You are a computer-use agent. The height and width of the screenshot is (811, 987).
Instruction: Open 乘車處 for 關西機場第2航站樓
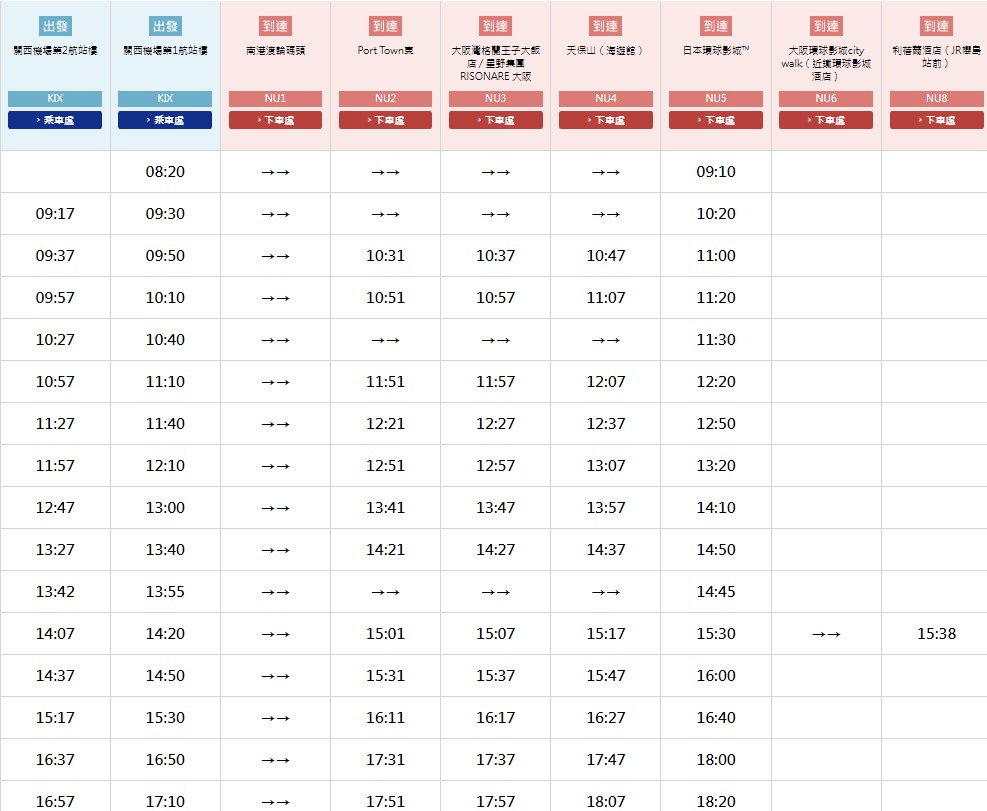[55, 120]
